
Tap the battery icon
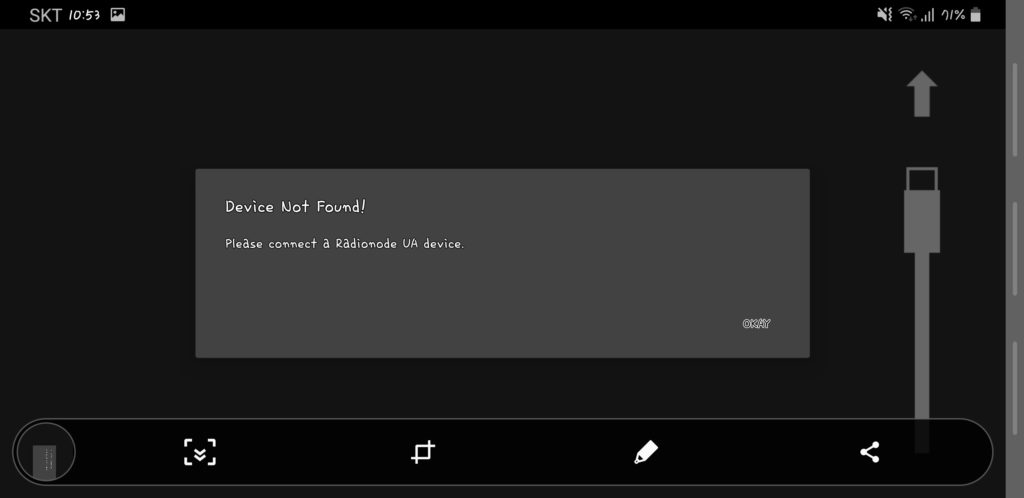coord(976,14)
